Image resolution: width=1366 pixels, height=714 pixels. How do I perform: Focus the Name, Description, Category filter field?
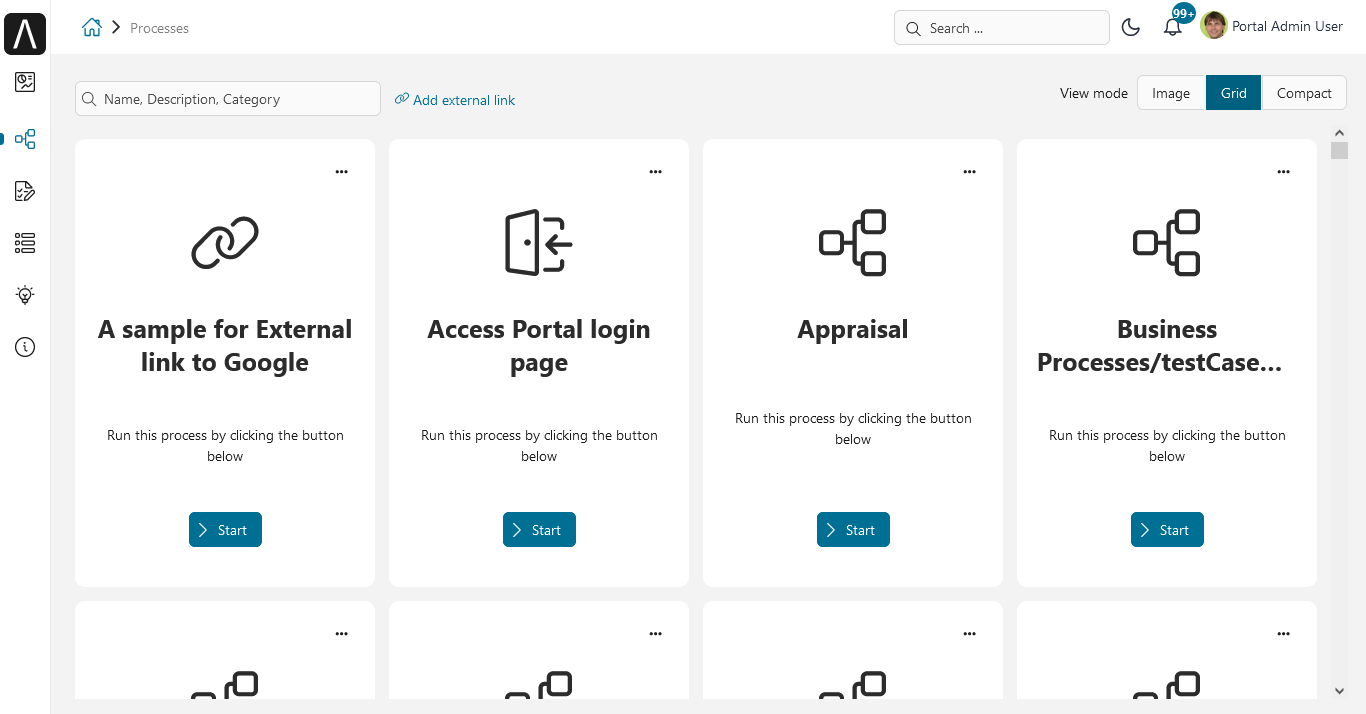pos(228,99)
